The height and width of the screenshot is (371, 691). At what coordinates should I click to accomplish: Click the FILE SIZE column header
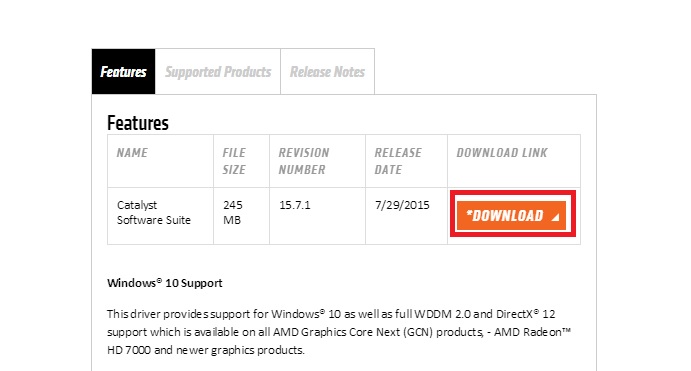[x=234, y=161]
